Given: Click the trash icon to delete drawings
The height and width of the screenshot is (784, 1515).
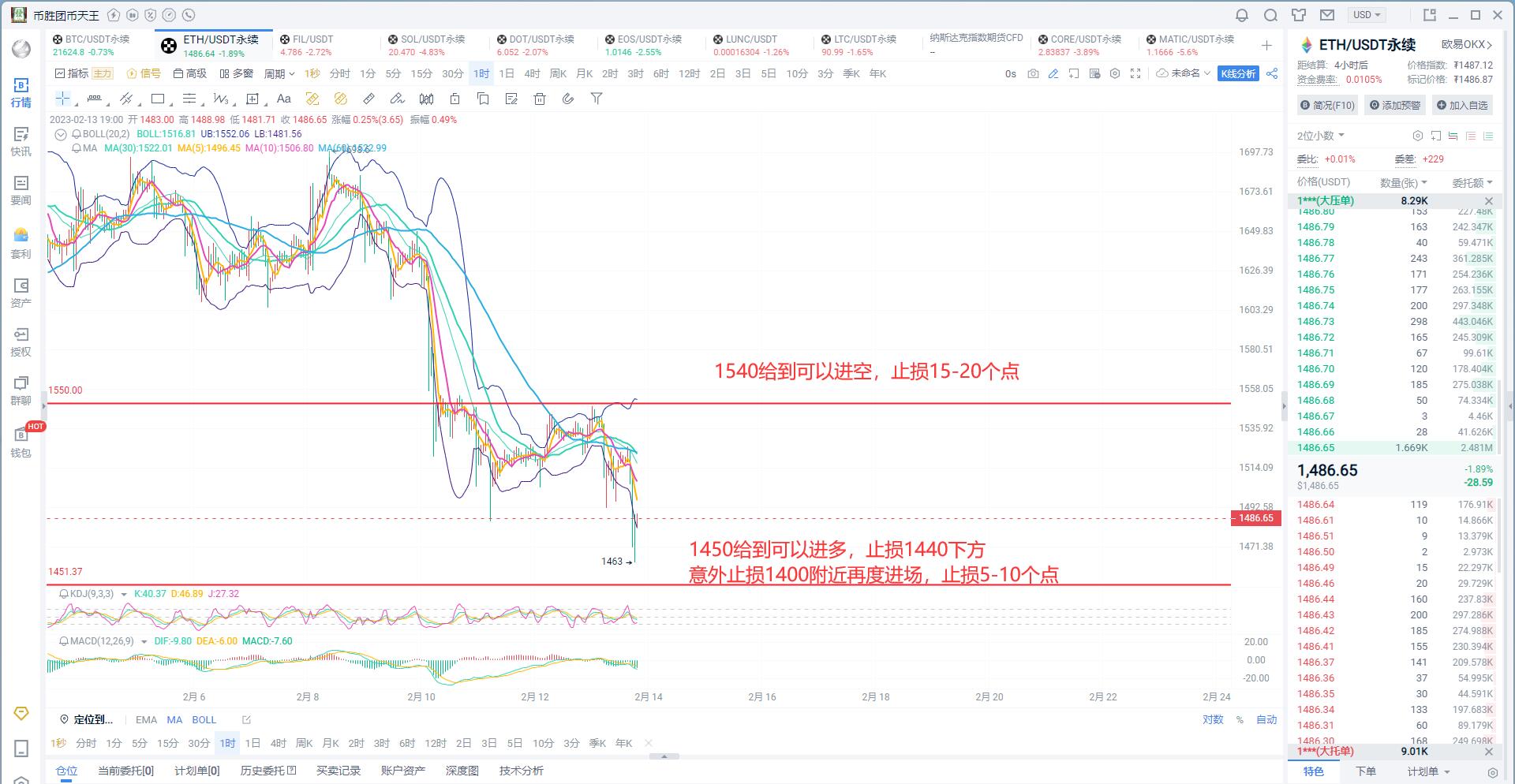Looking at the screenshot, I should [540, 99].
